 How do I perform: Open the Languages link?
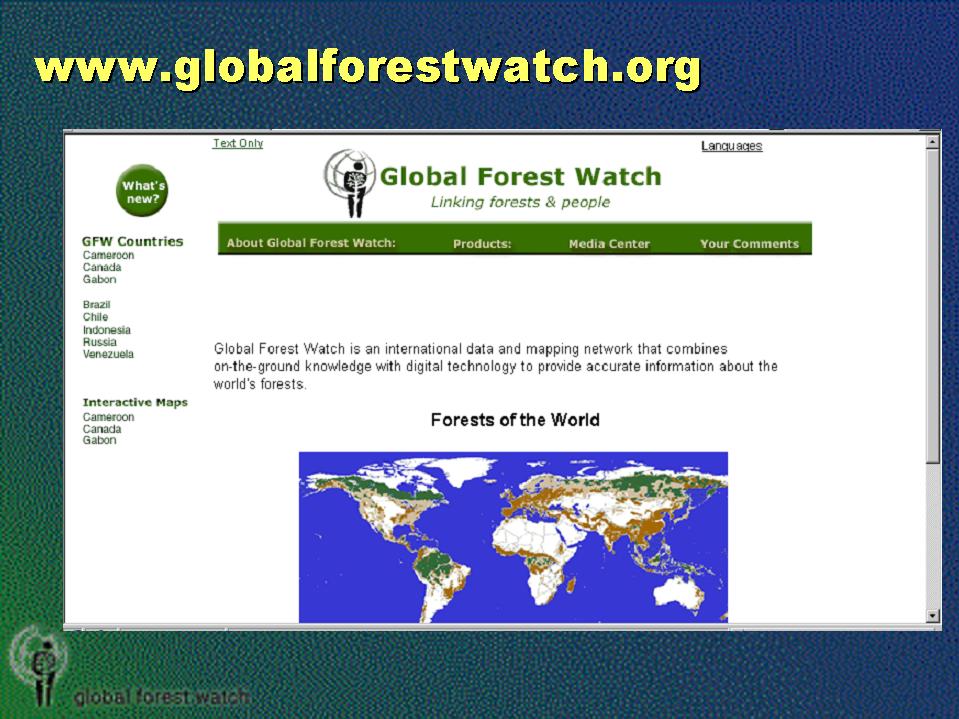click(731, 146)
